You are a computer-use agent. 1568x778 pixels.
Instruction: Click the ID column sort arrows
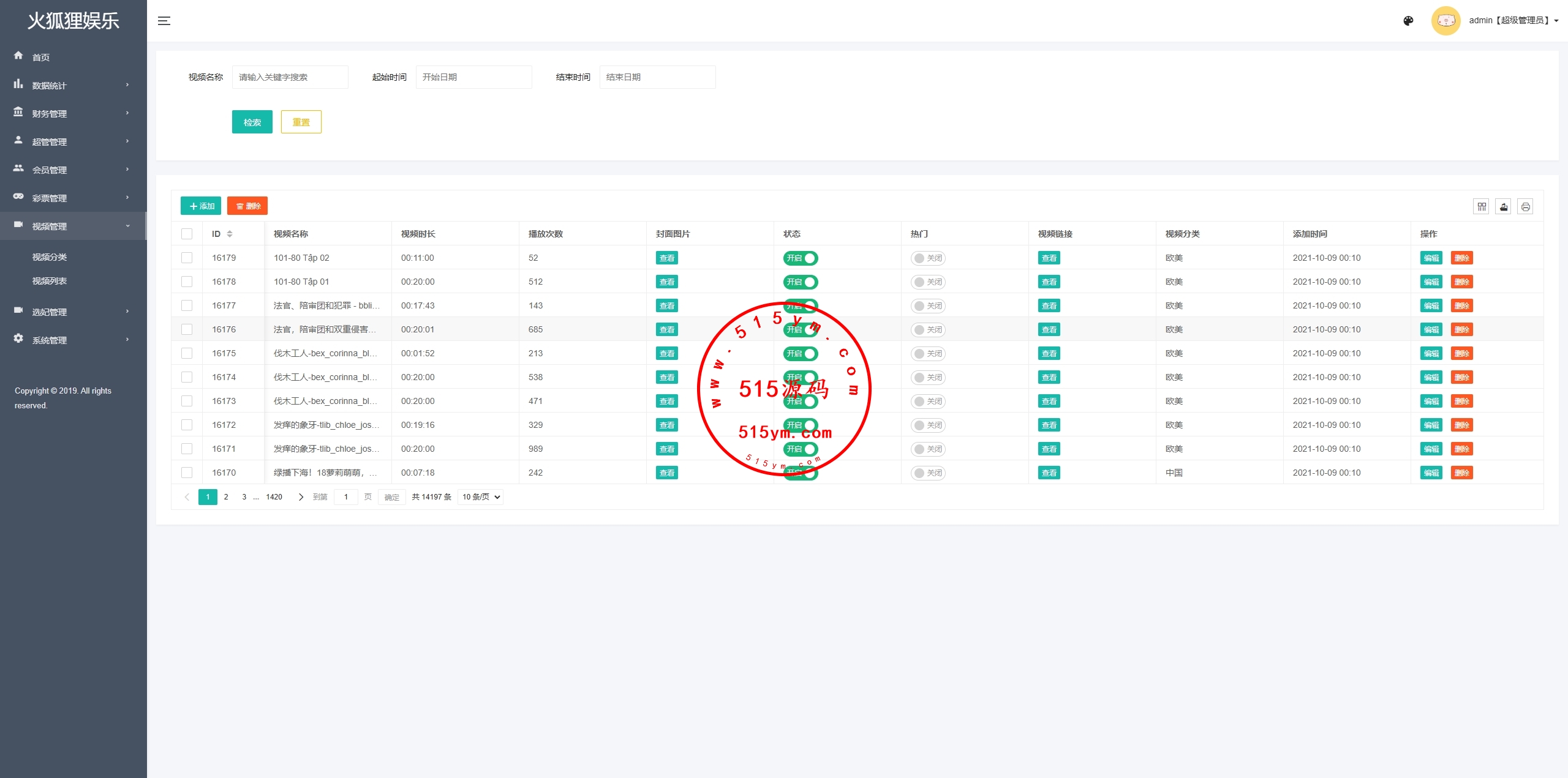point(230,234)
